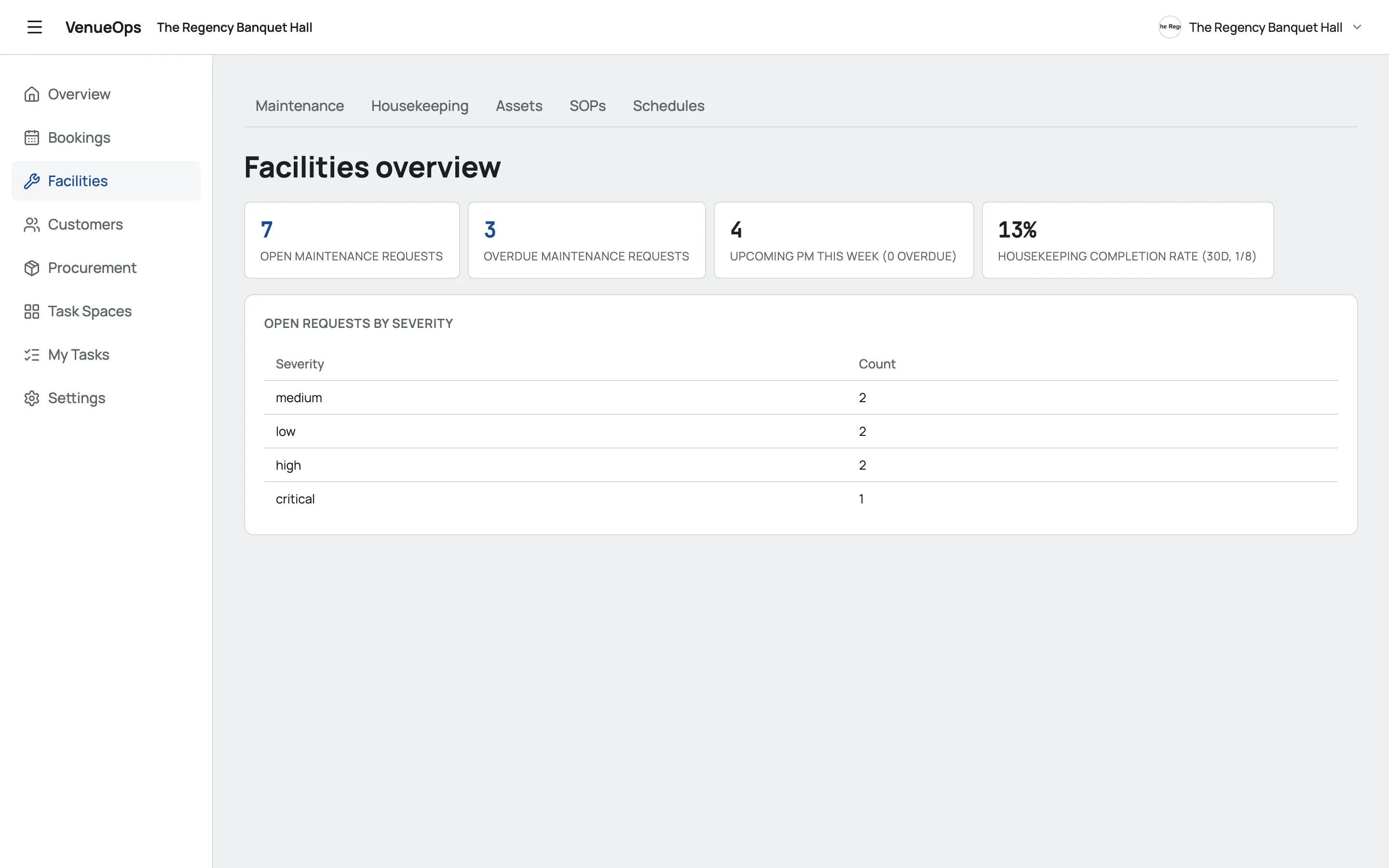Click the Customers people icon
The image size is (1389, 868).
[x=31, y=224]
